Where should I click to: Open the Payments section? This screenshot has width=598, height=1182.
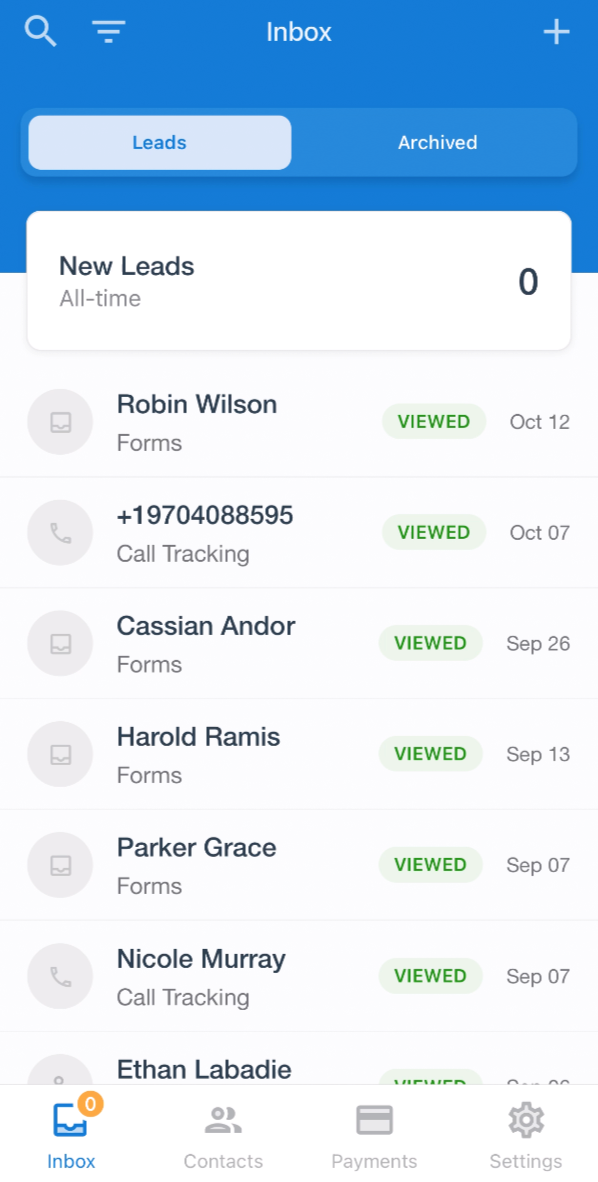coord(374,1135)
